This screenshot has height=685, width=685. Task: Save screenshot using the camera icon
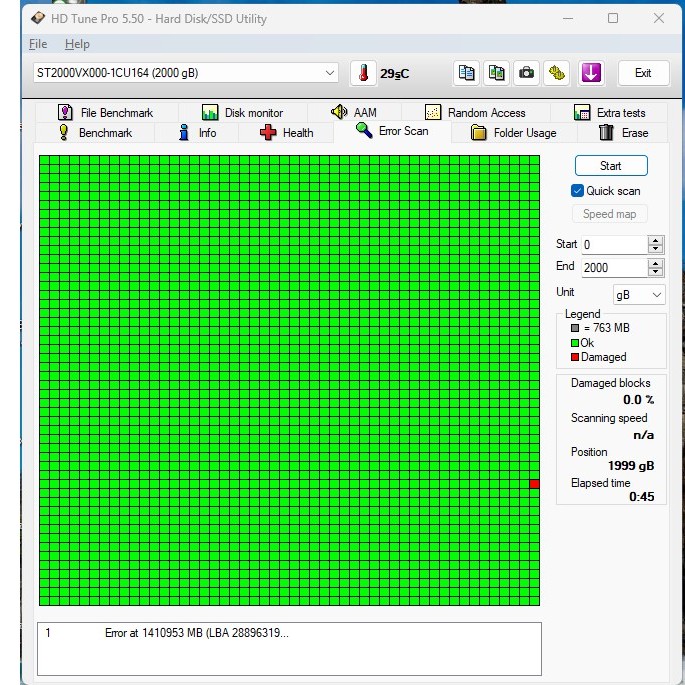(526, 73)
